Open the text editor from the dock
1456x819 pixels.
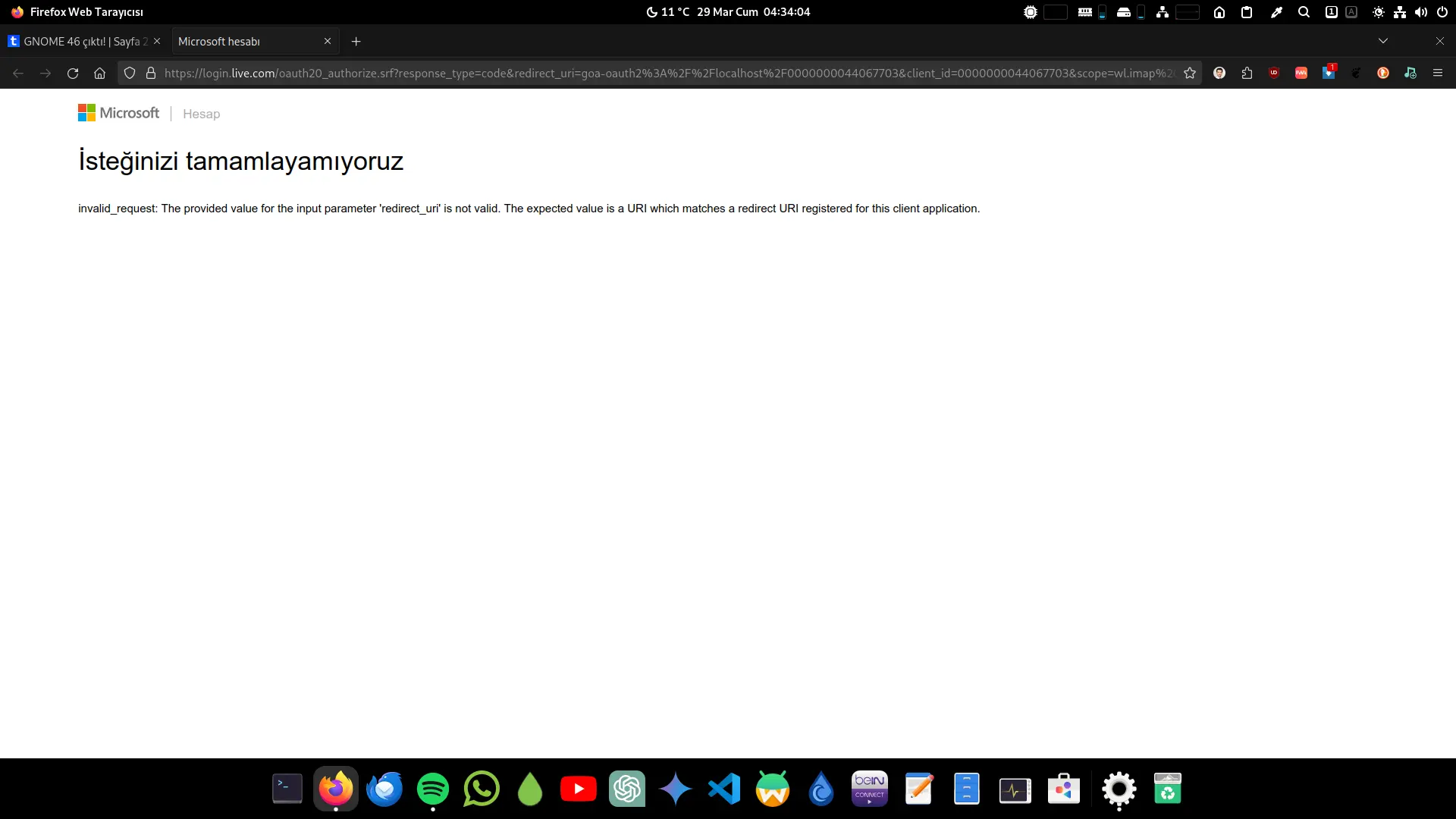(918, 789)
